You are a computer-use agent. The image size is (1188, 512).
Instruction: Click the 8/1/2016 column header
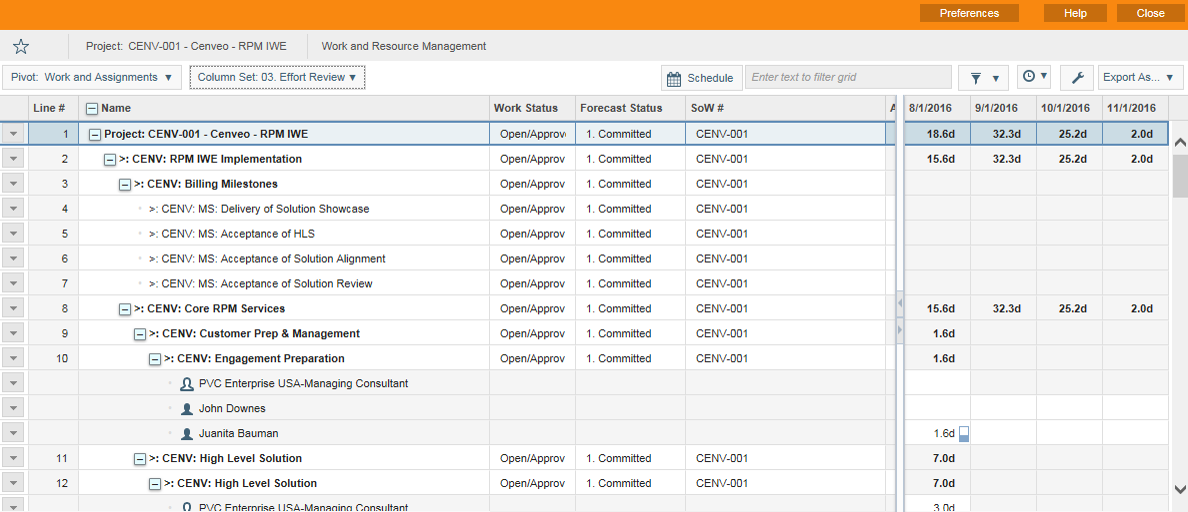coord(937,108)
